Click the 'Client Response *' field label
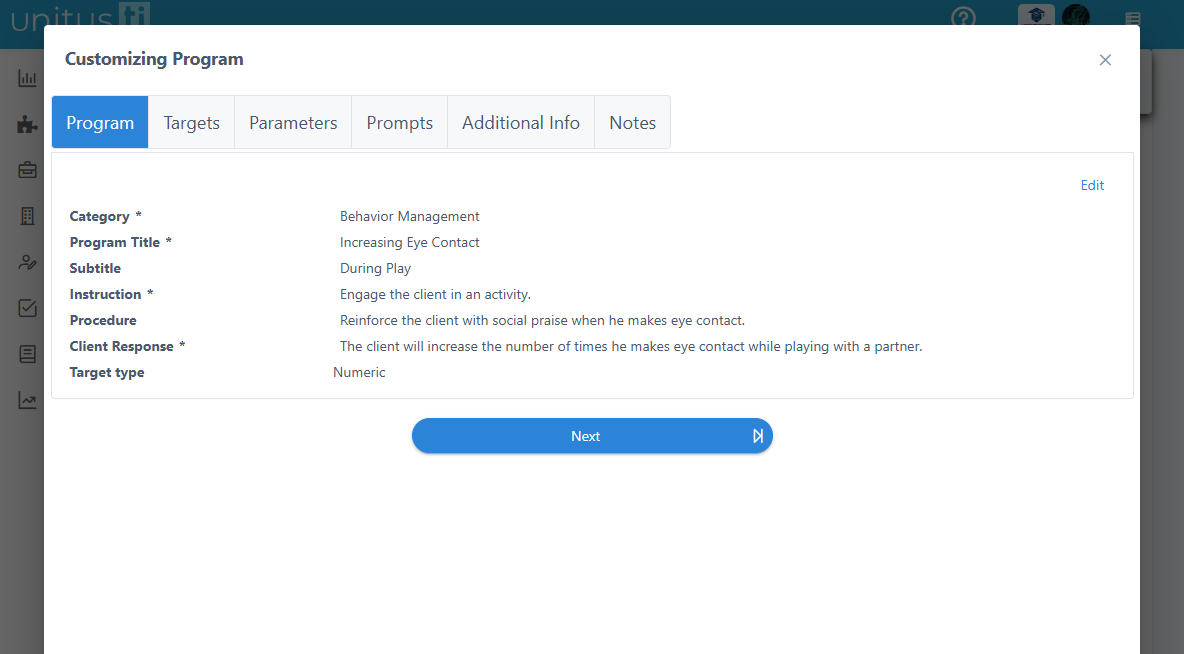 click(x=128, y=347)
